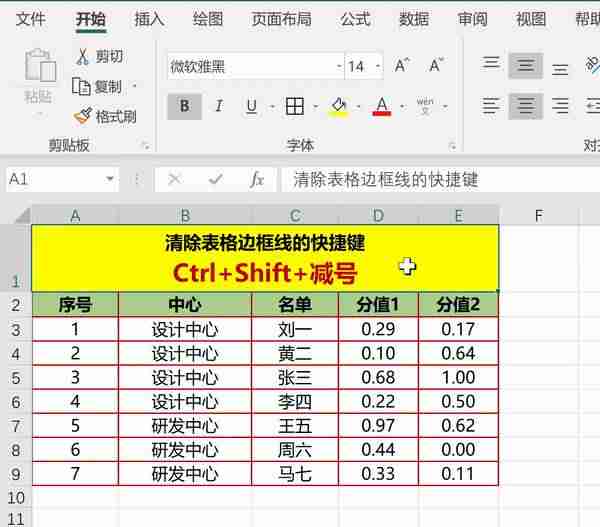Click header cell 序号

tap(75, 305)
